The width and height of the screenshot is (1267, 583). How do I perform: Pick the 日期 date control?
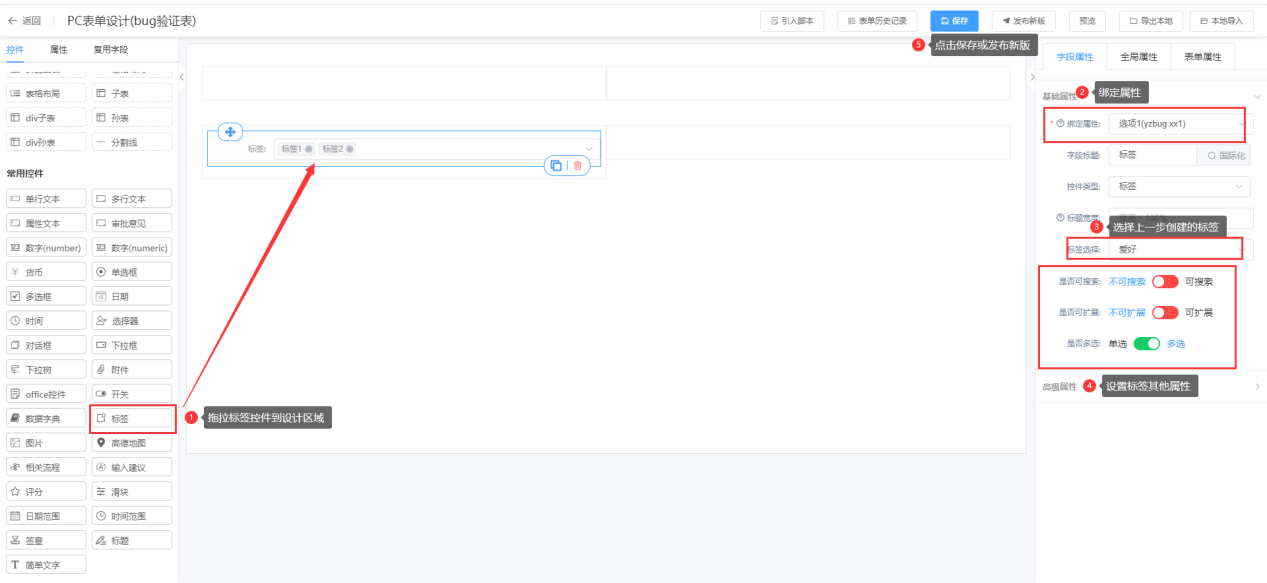[x=132, y=296]
